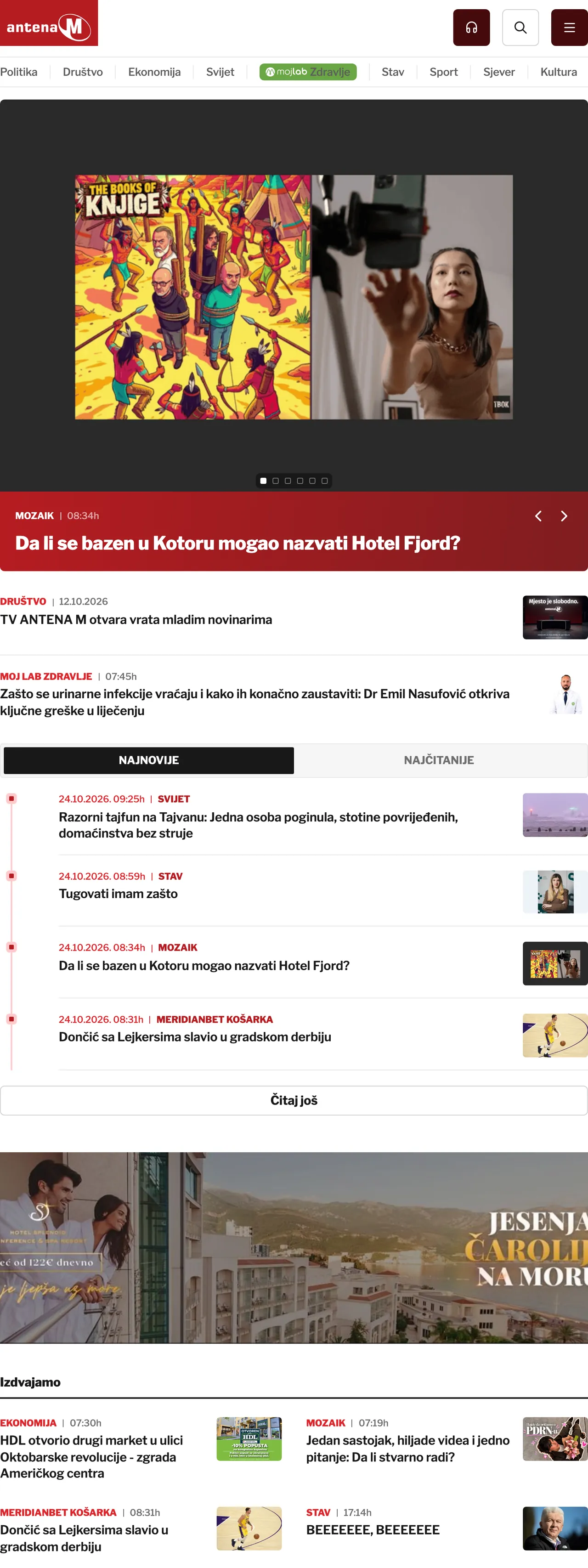Open the Kultura menu item
Screen dimensions: 588x1568
pyautogui.click(x=559, y=72)
